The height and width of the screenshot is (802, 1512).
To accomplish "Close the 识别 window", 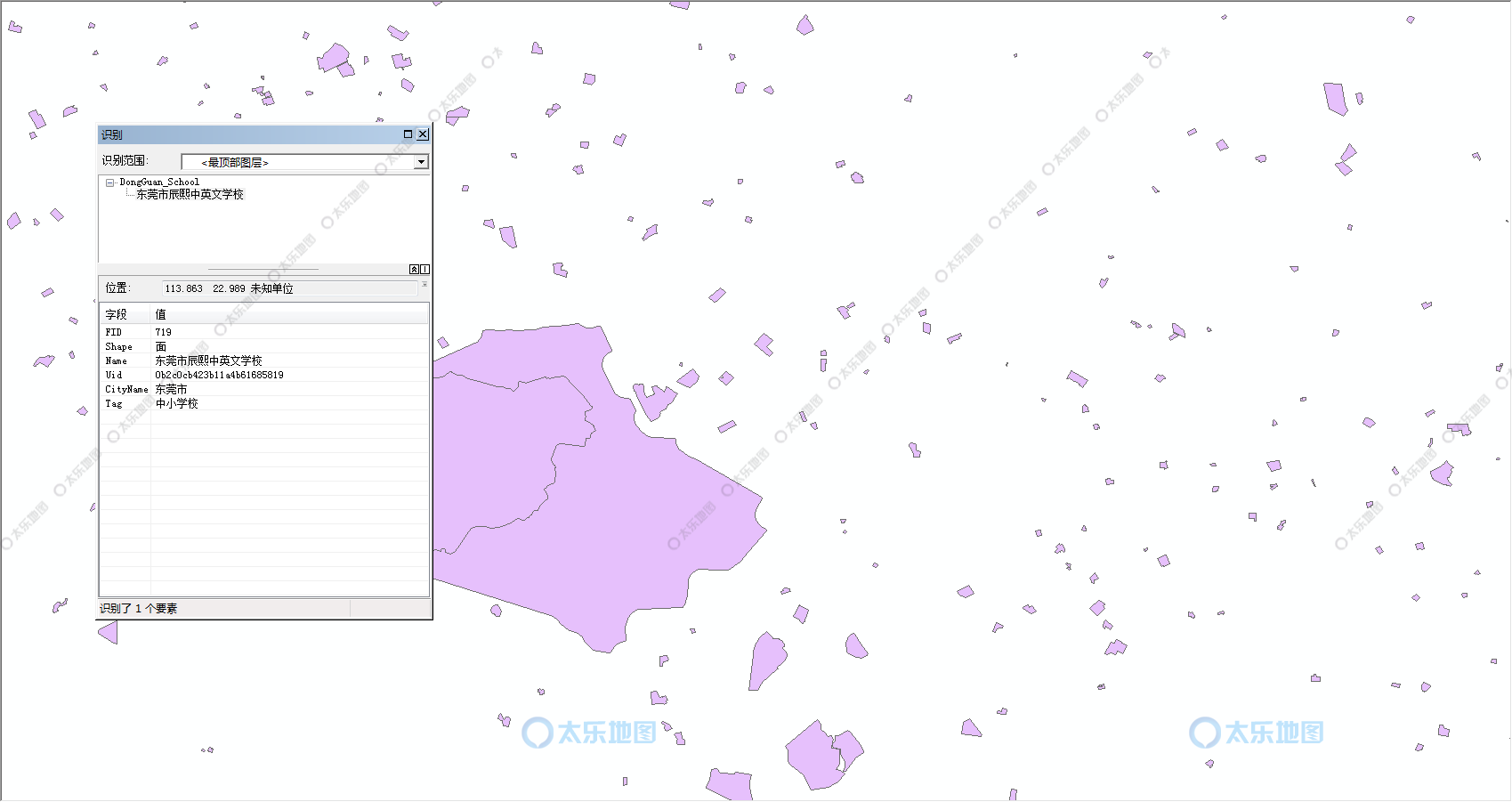I will pyautogui.click(x=423, y=134).
